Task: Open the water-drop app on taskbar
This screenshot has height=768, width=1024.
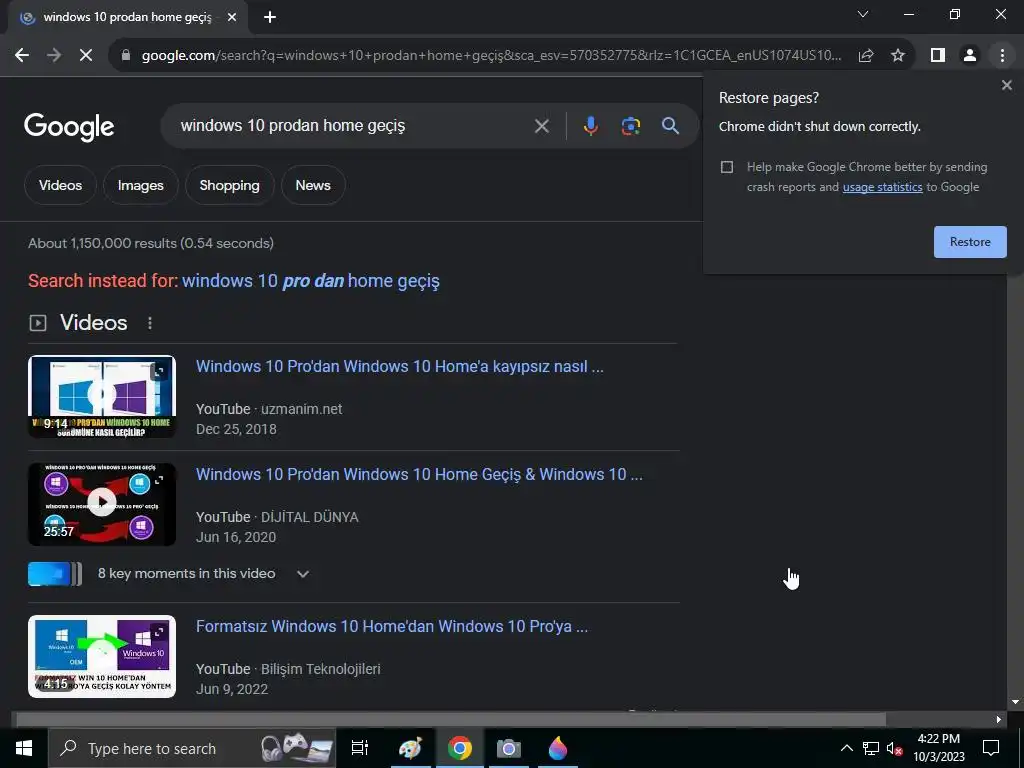Action: (x=558, y=748)
